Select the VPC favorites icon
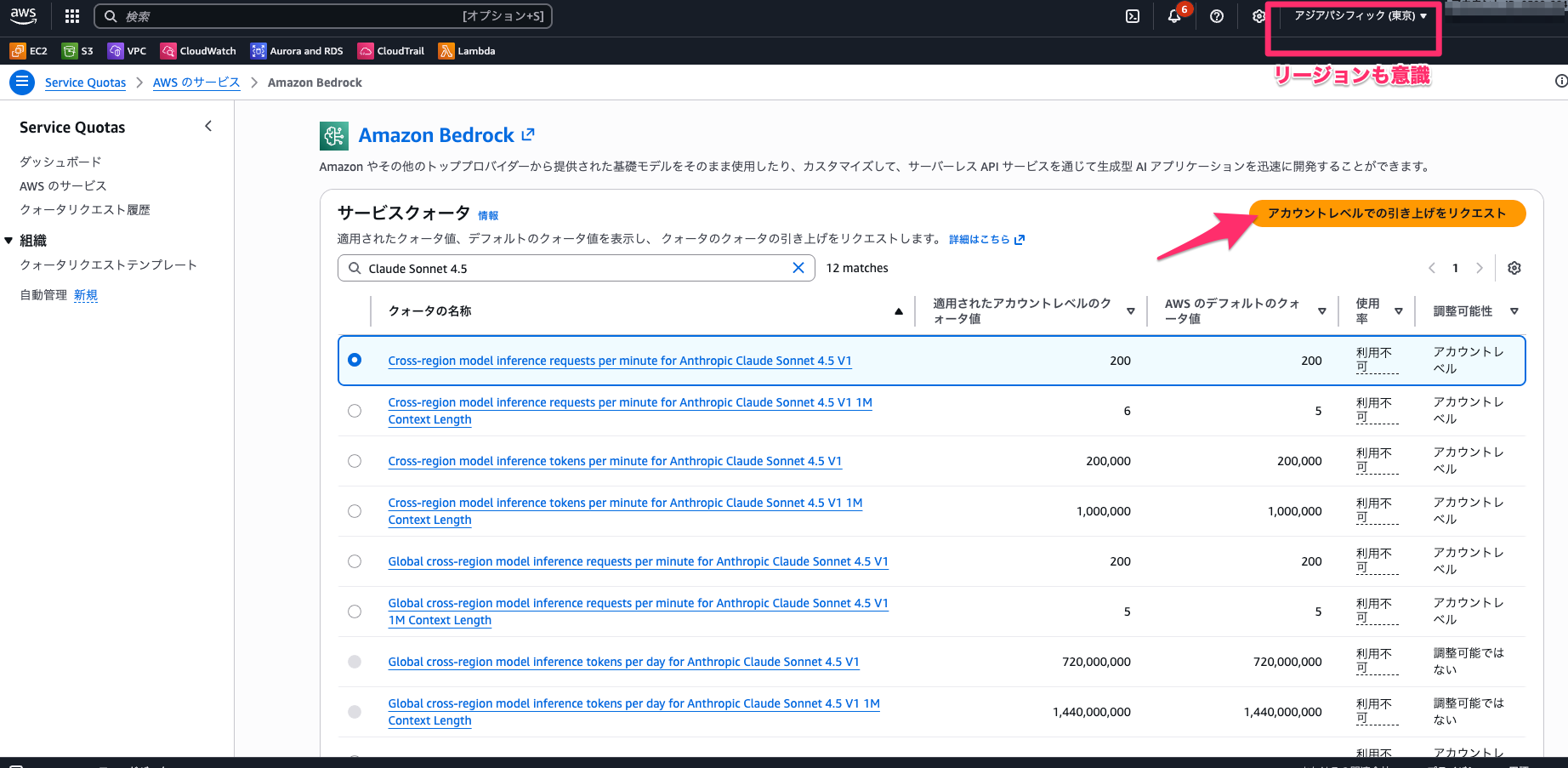This screenshot has height=768, width=1568. 126,50
